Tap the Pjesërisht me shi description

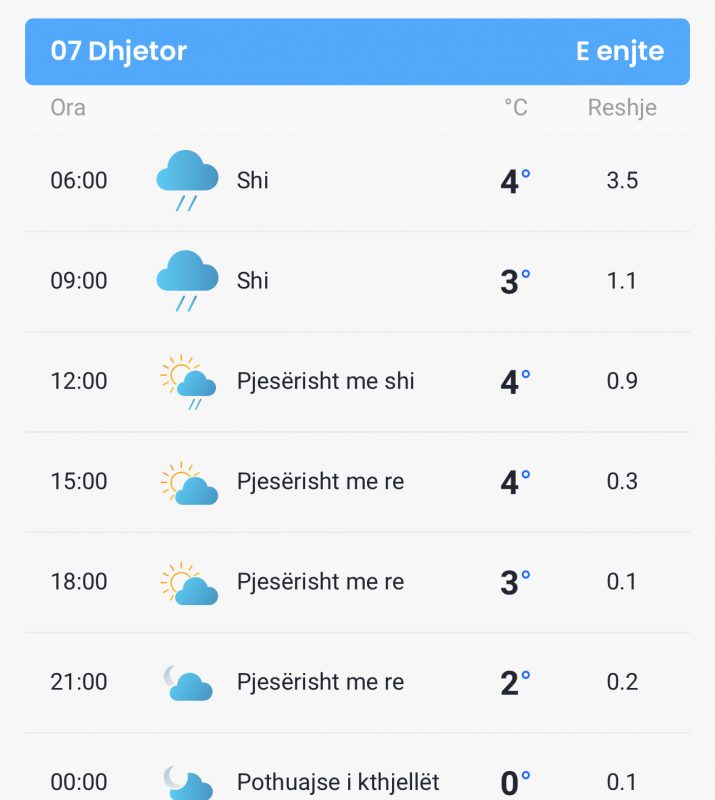coord(326,381)
